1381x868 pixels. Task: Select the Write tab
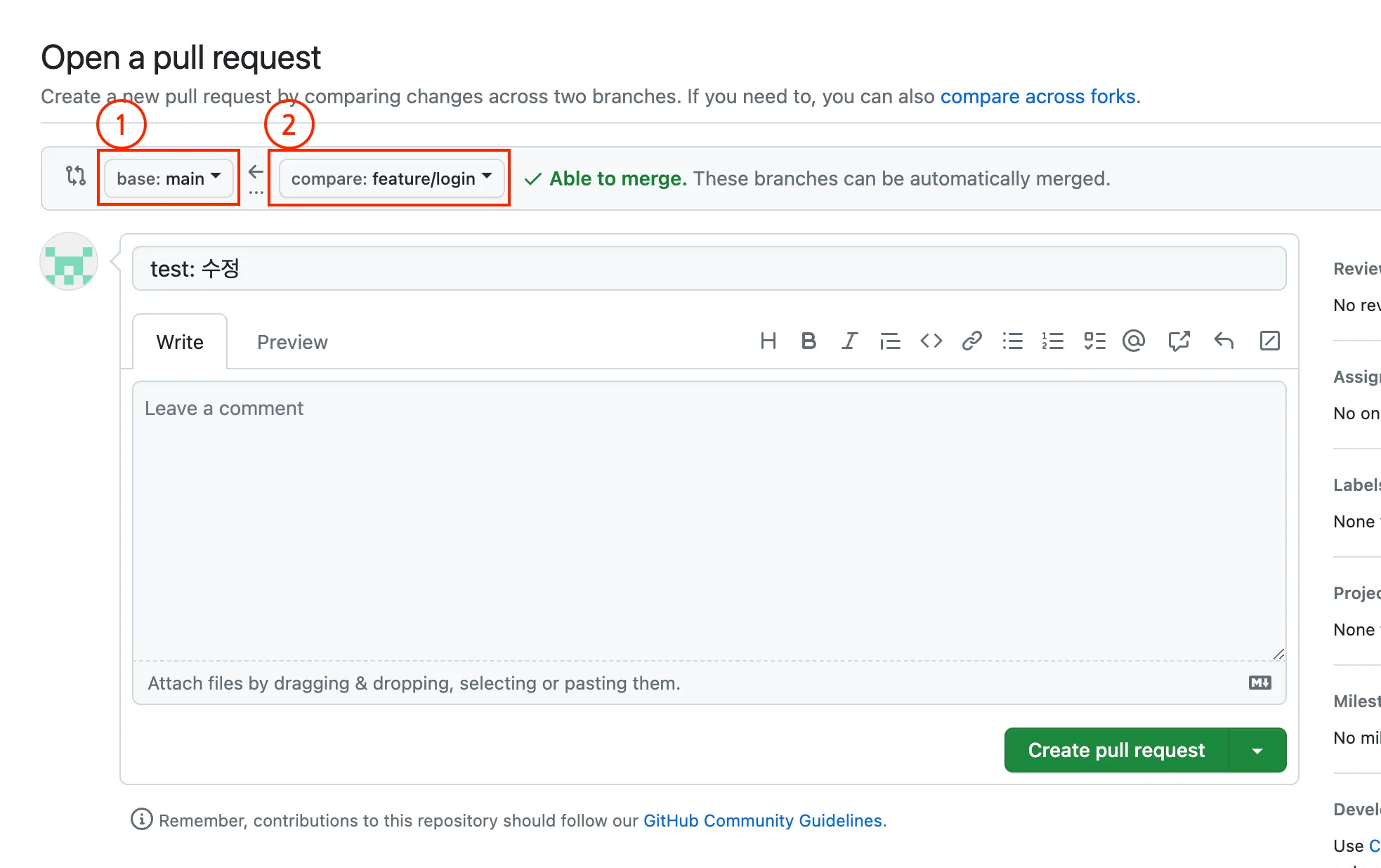180,342
